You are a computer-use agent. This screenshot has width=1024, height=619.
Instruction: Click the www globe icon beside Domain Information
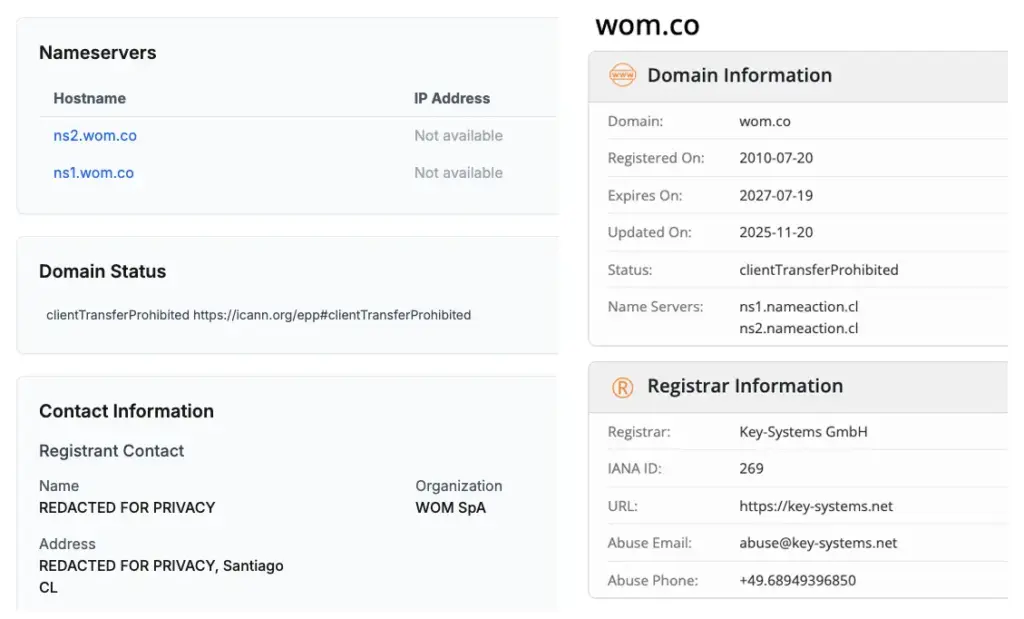[622, 75]
